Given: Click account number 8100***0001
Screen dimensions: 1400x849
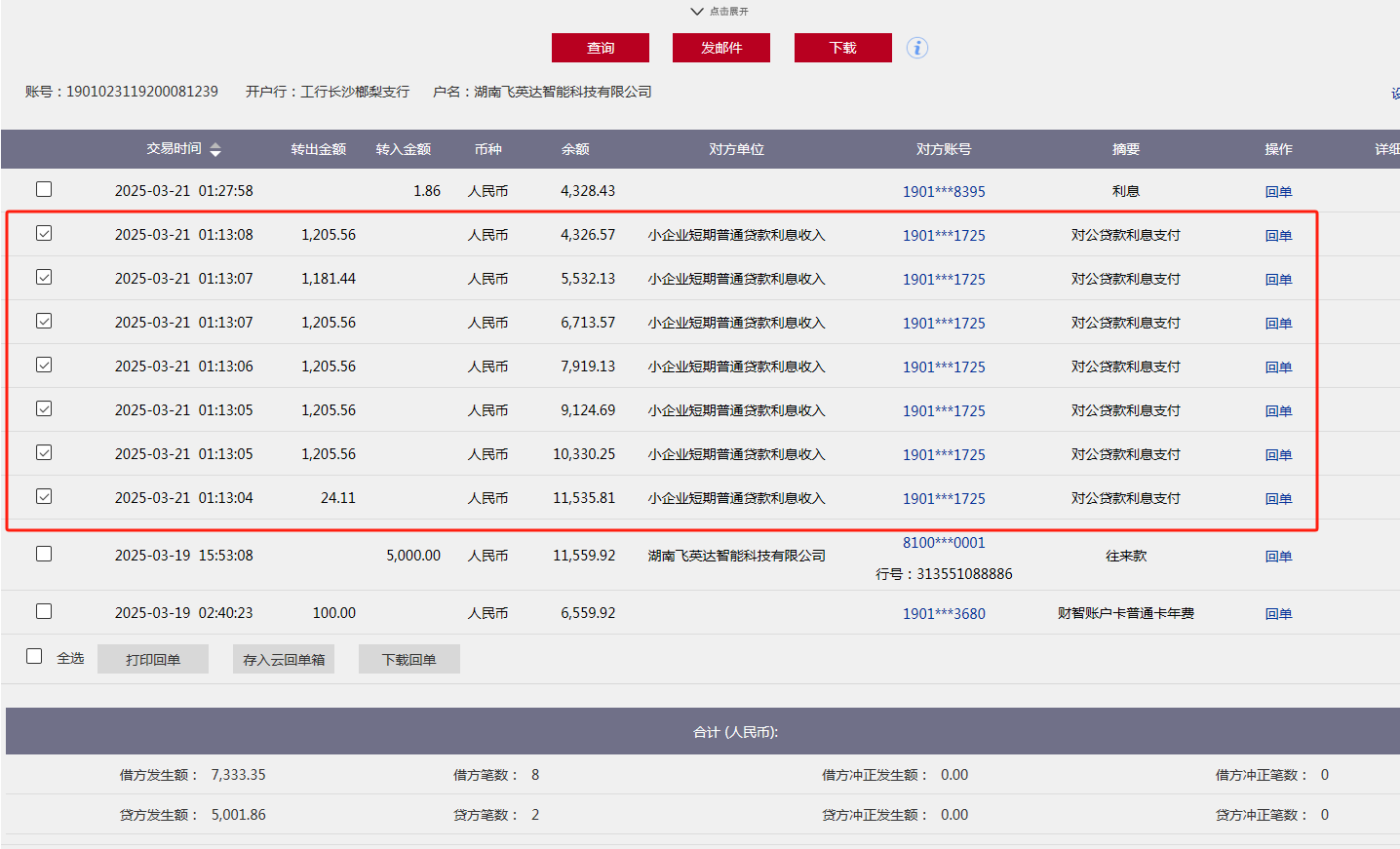Looking at the screenshot, I should click(x=943, y=543).
